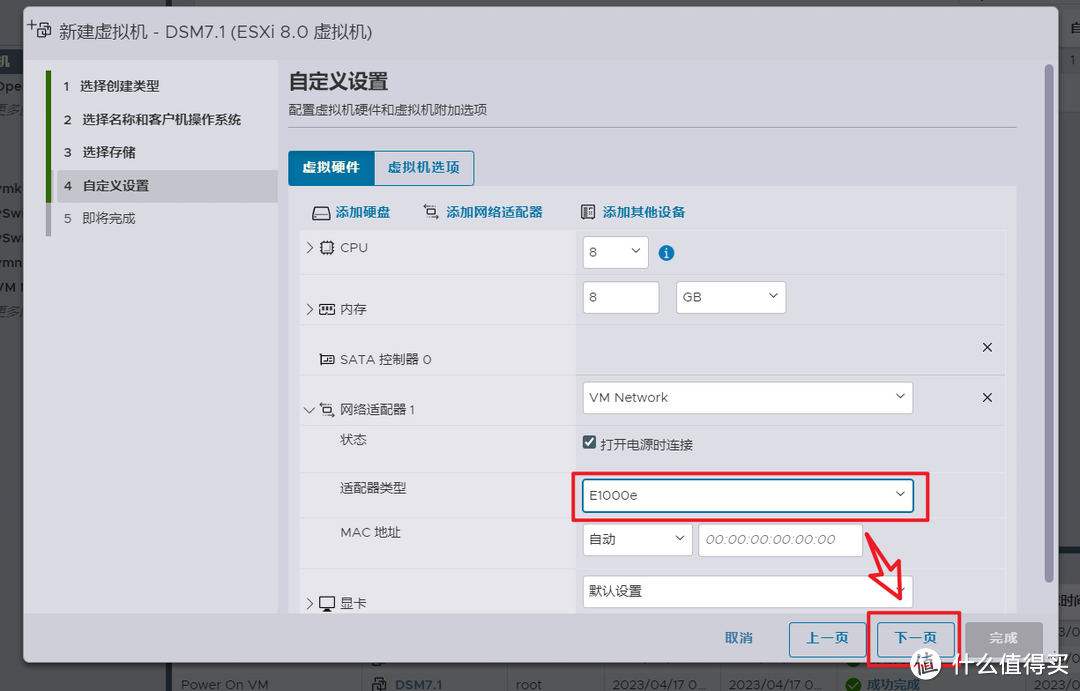Open the MAC address mode 自动 dropdown

[x=637, y=539]
